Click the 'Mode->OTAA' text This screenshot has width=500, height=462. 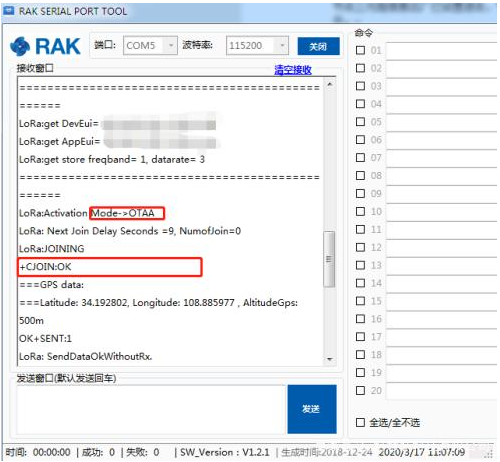pos(123,213)
